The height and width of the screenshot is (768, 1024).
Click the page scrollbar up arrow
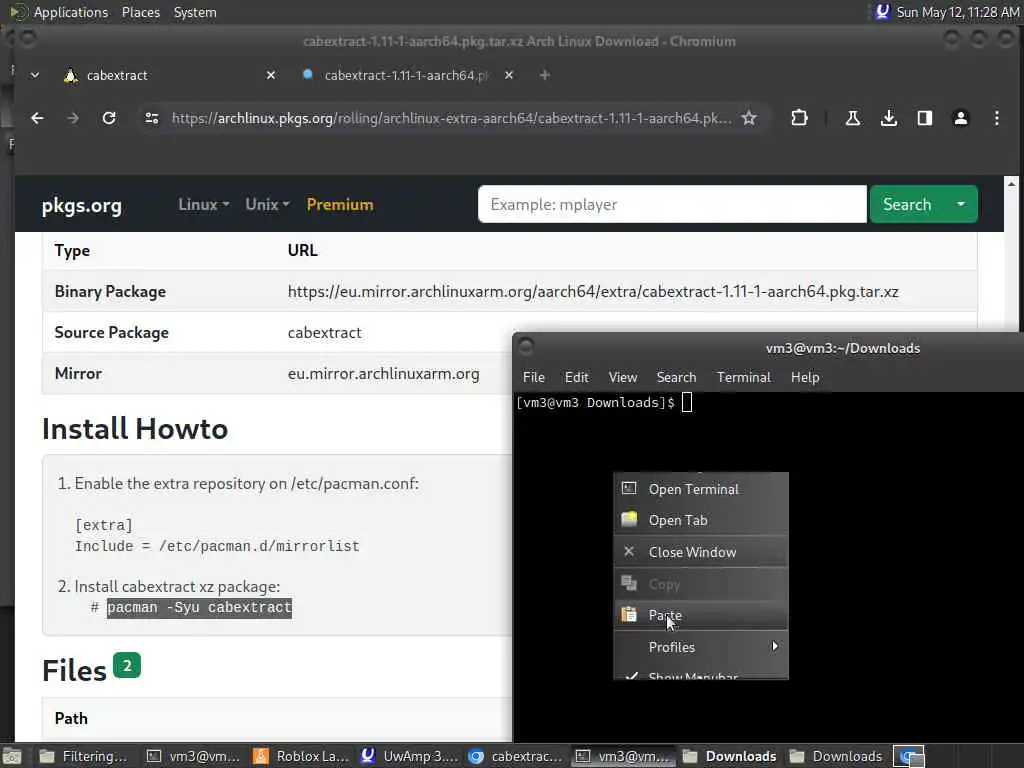(1012, 184)
